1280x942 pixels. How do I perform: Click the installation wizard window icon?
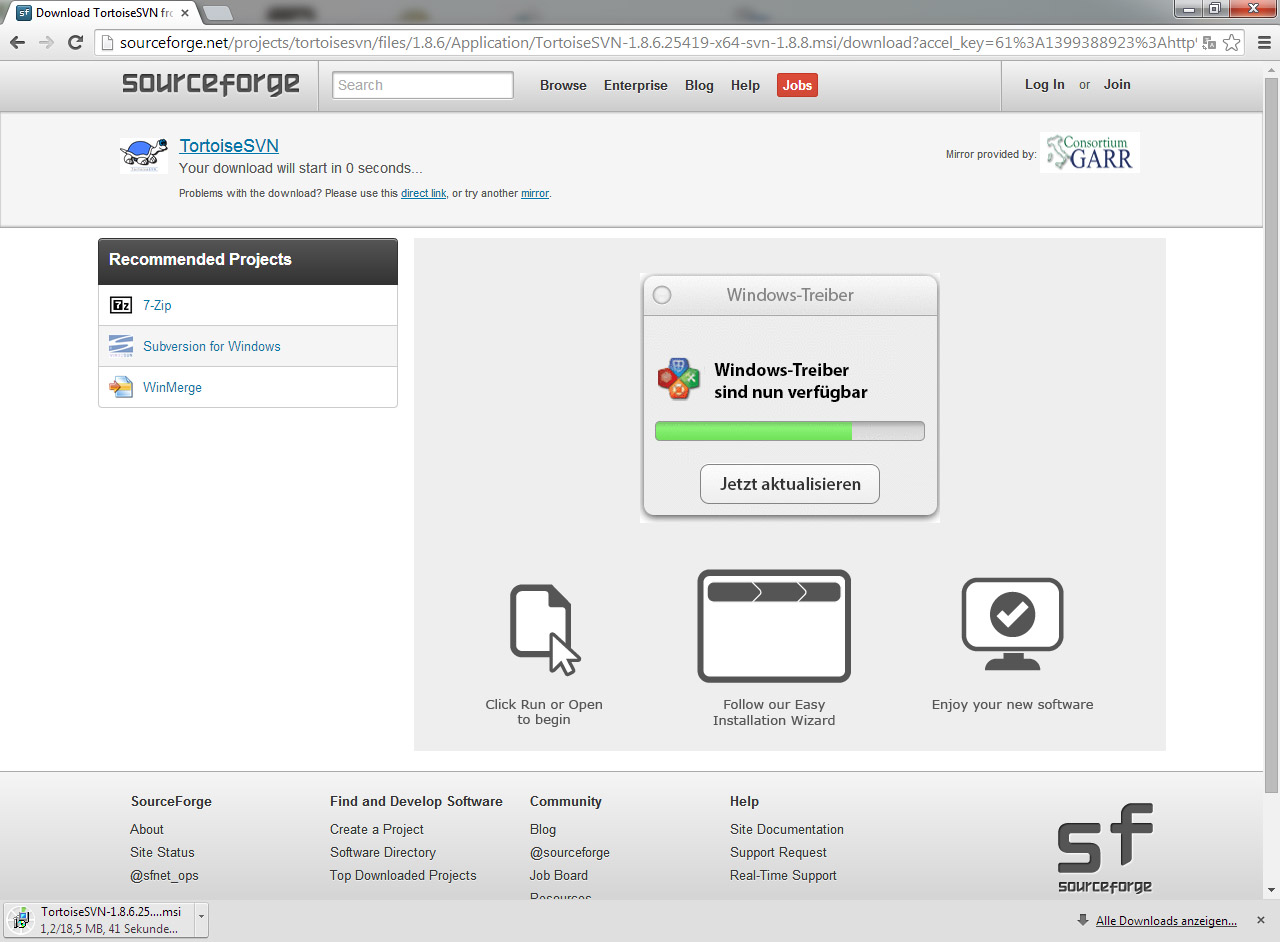774,626
